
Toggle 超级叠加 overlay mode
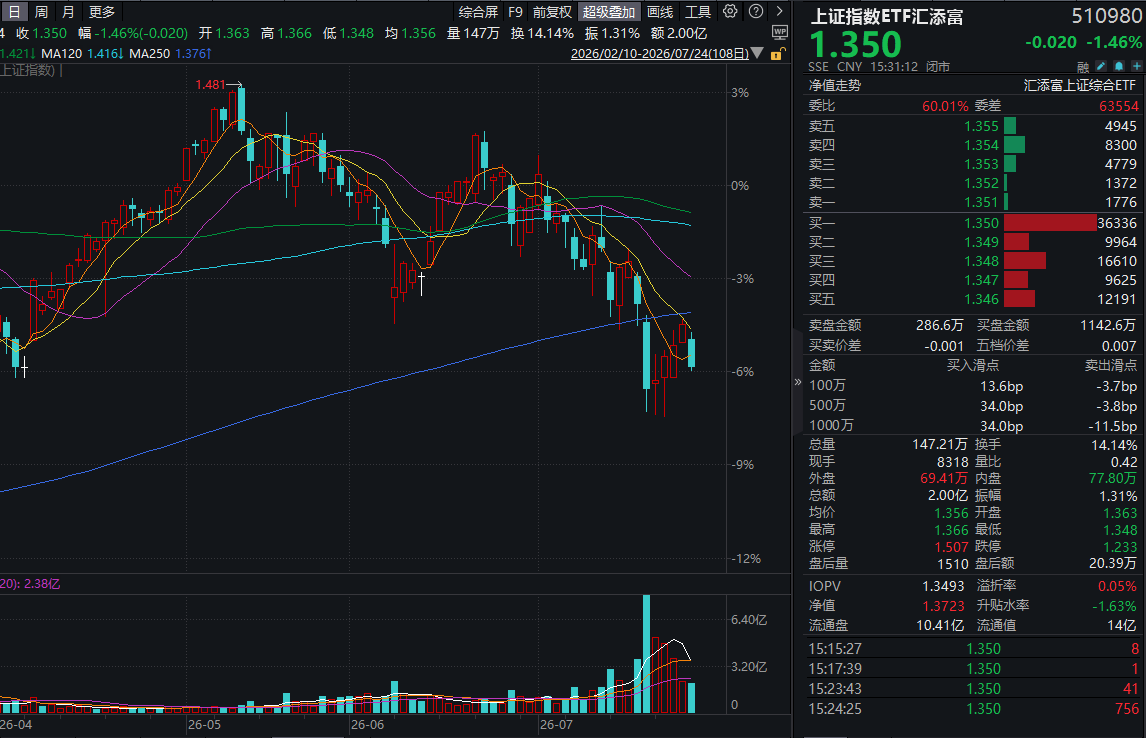(609, 12)
